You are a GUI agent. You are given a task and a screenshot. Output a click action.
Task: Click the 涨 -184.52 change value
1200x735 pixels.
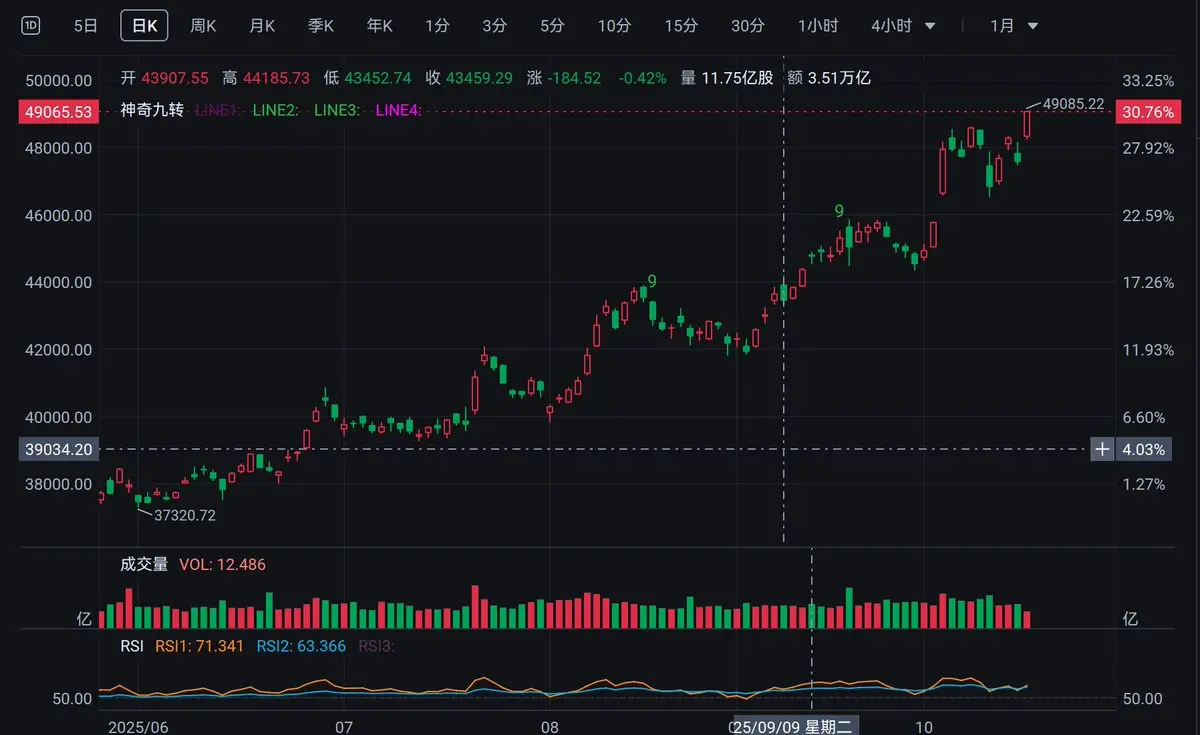click(x=564, y=77)
